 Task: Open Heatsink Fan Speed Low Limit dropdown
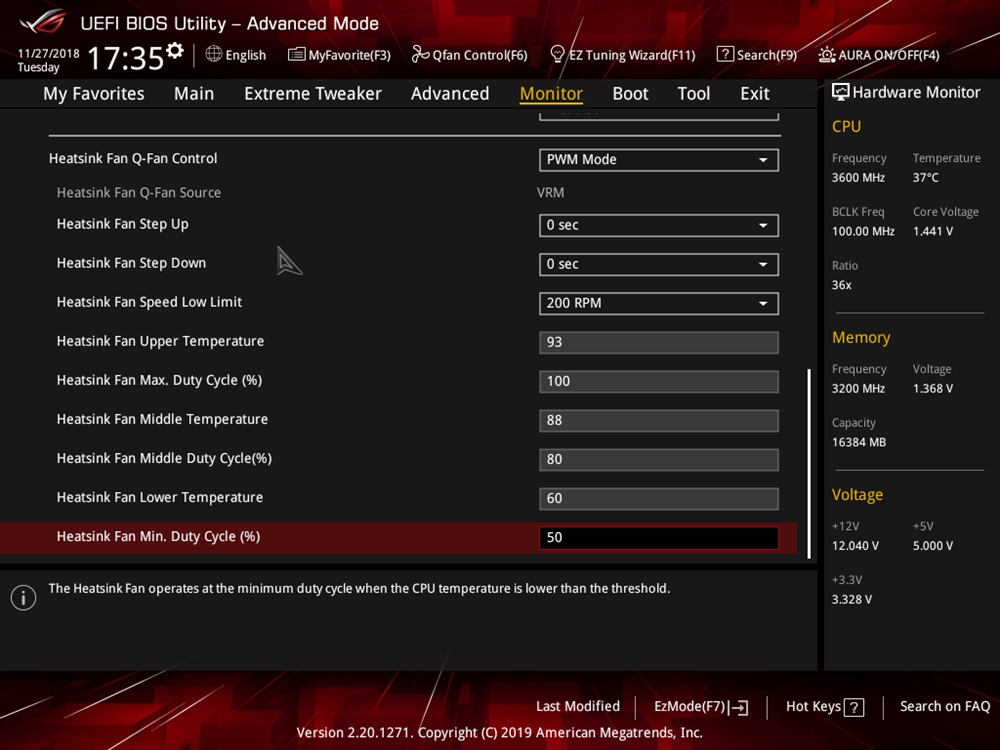(659, 303)
